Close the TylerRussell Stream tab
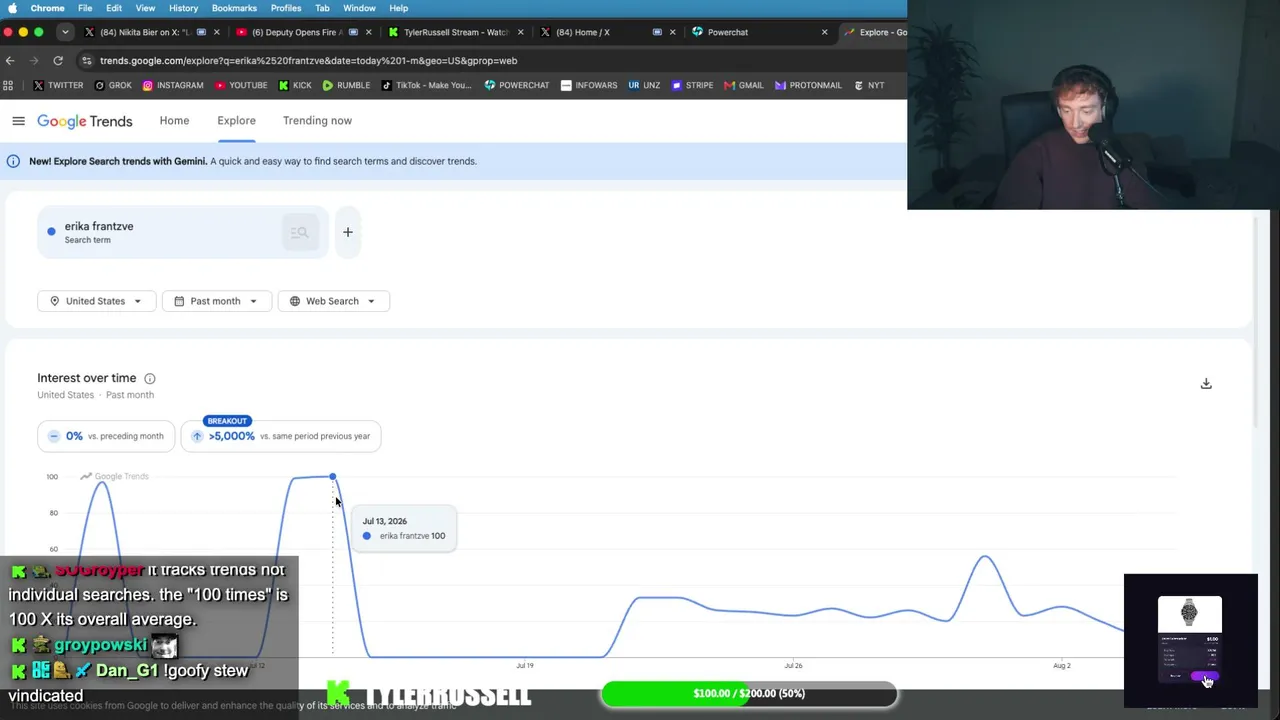Image resolution: width=1280 pixels, height=720 pixels. [520, 32]
